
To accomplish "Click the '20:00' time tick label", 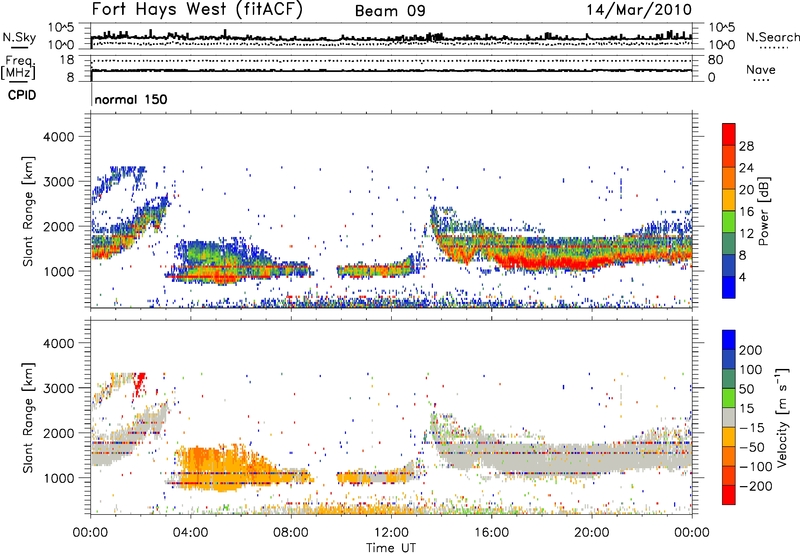I will [591, 533].
